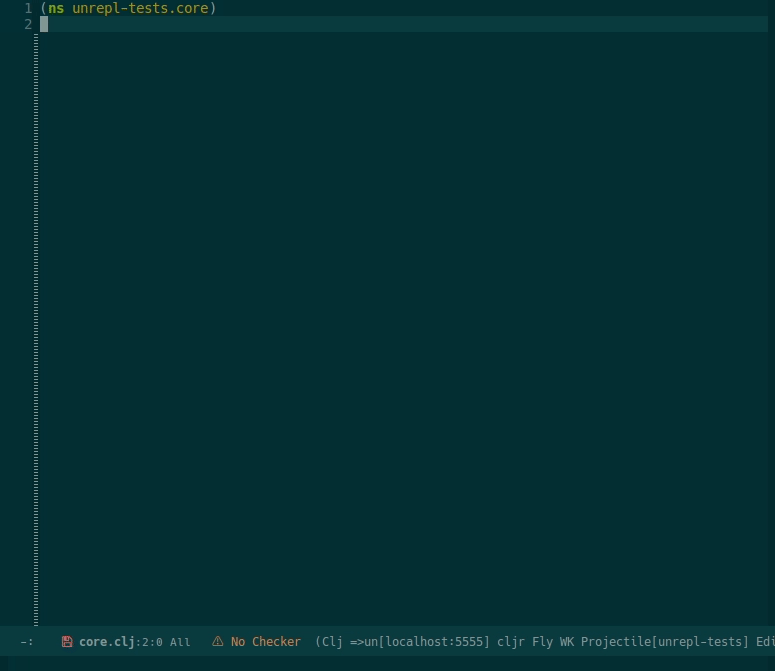Click the cljr minor mode indicator
The width and height of the screenshot is (775, 671).
click(x=511, y=642)
